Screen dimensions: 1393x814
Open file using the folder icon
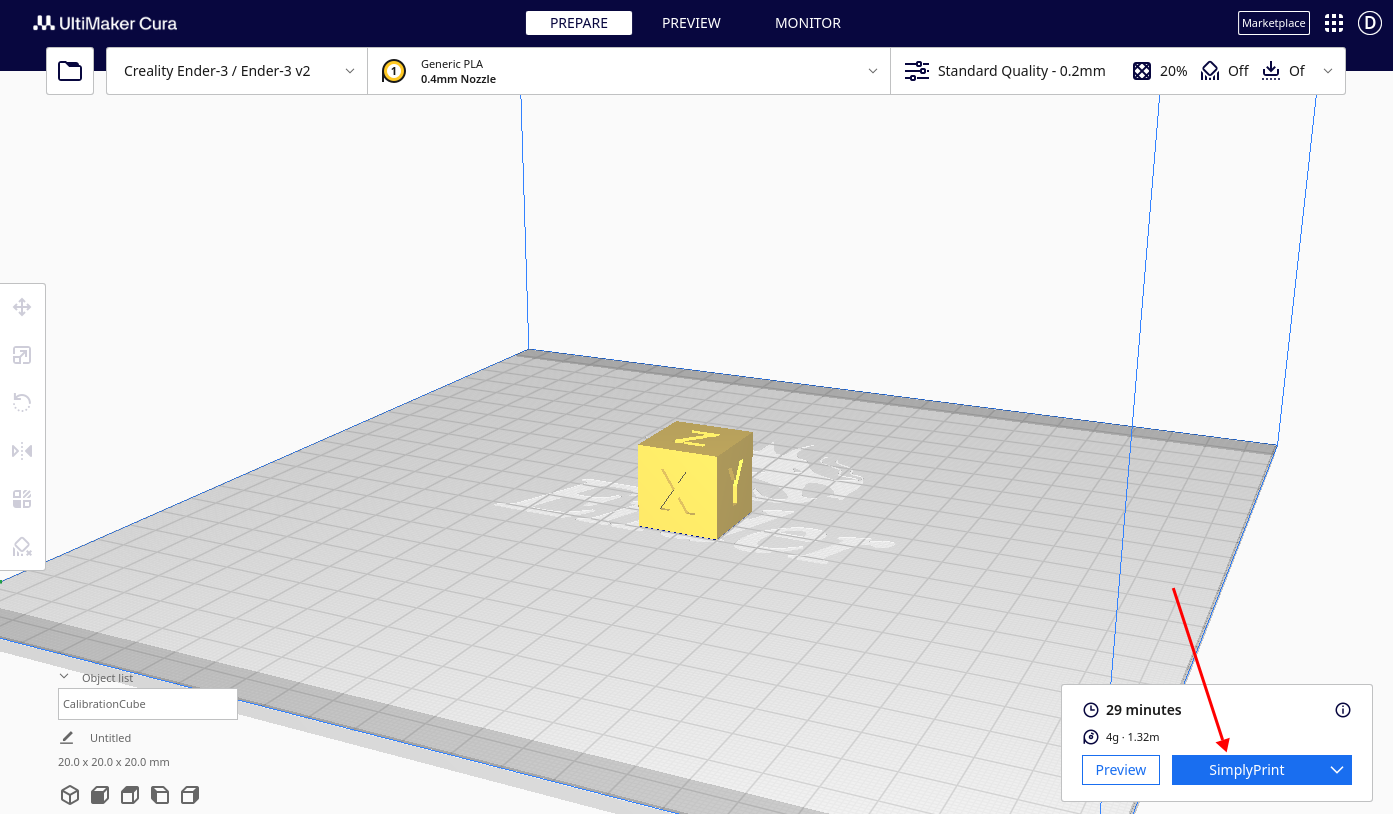[x=70, y=71]
